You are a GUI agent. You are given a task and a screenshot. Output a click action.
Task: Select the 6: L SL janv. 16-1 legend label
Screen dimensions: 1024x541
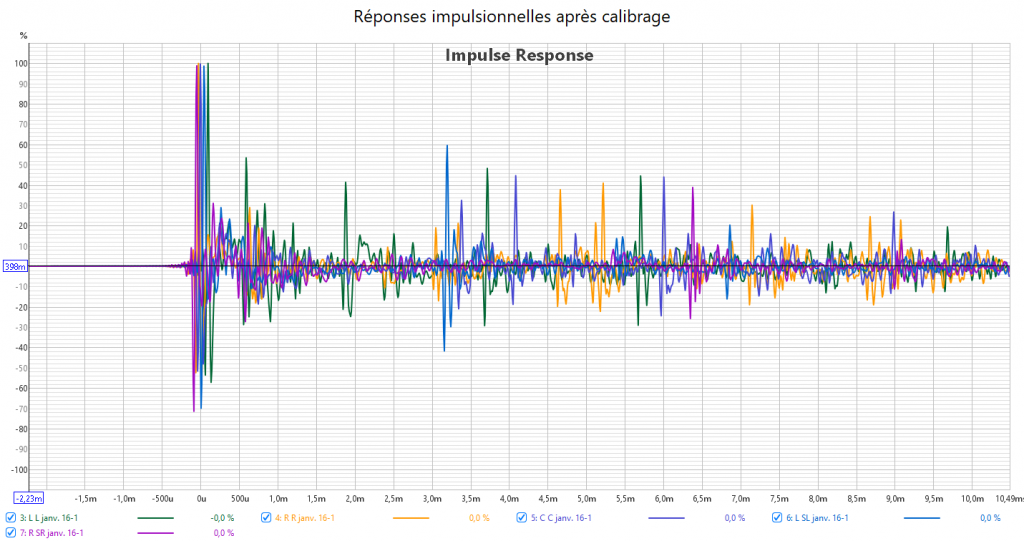[817, 518]
